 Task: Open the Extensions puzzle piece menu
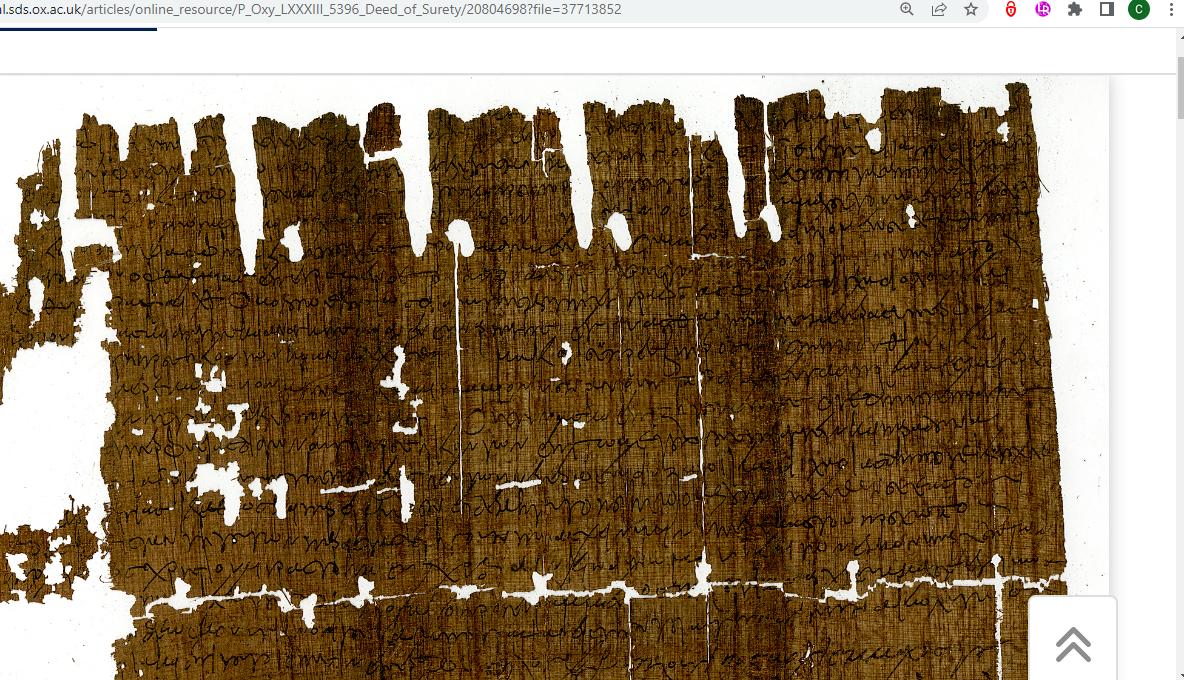click(1075, 9)
